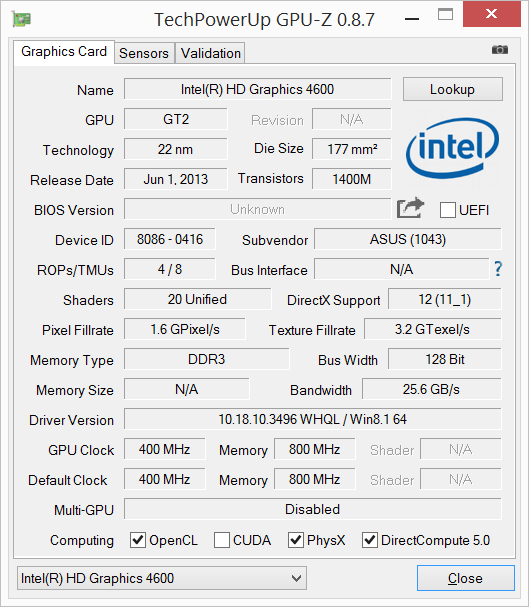Toggle the PhysX checkbox

(x=296, y=540)
